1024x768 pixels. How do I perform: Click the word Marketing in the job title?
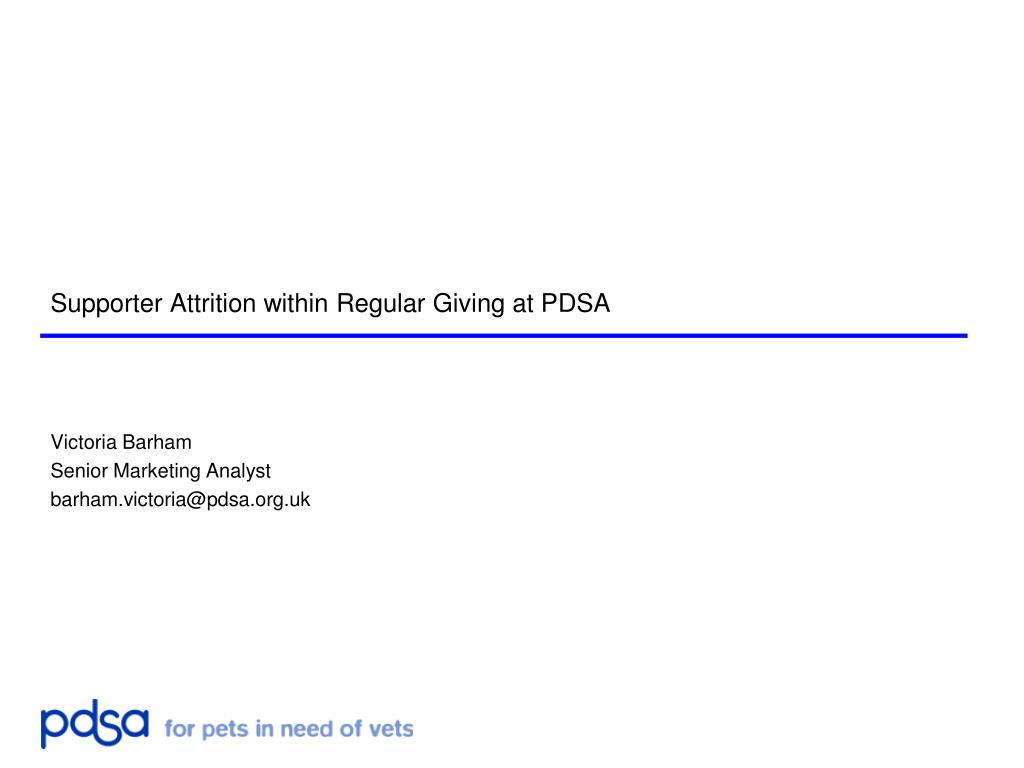tap(157, 471)
